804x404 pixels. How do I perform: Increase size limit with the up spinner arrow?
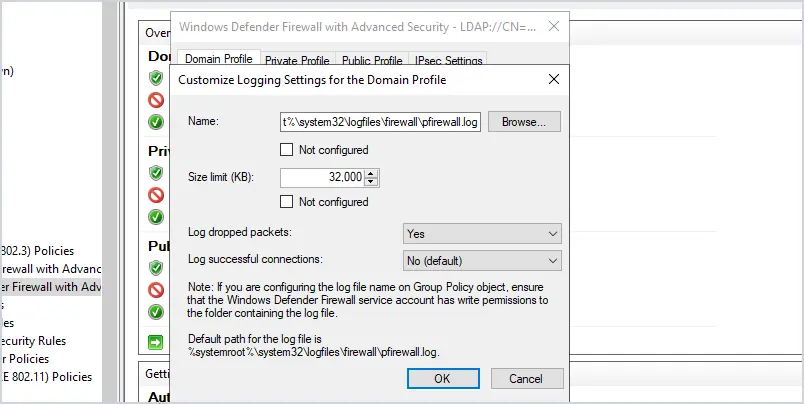372,173
